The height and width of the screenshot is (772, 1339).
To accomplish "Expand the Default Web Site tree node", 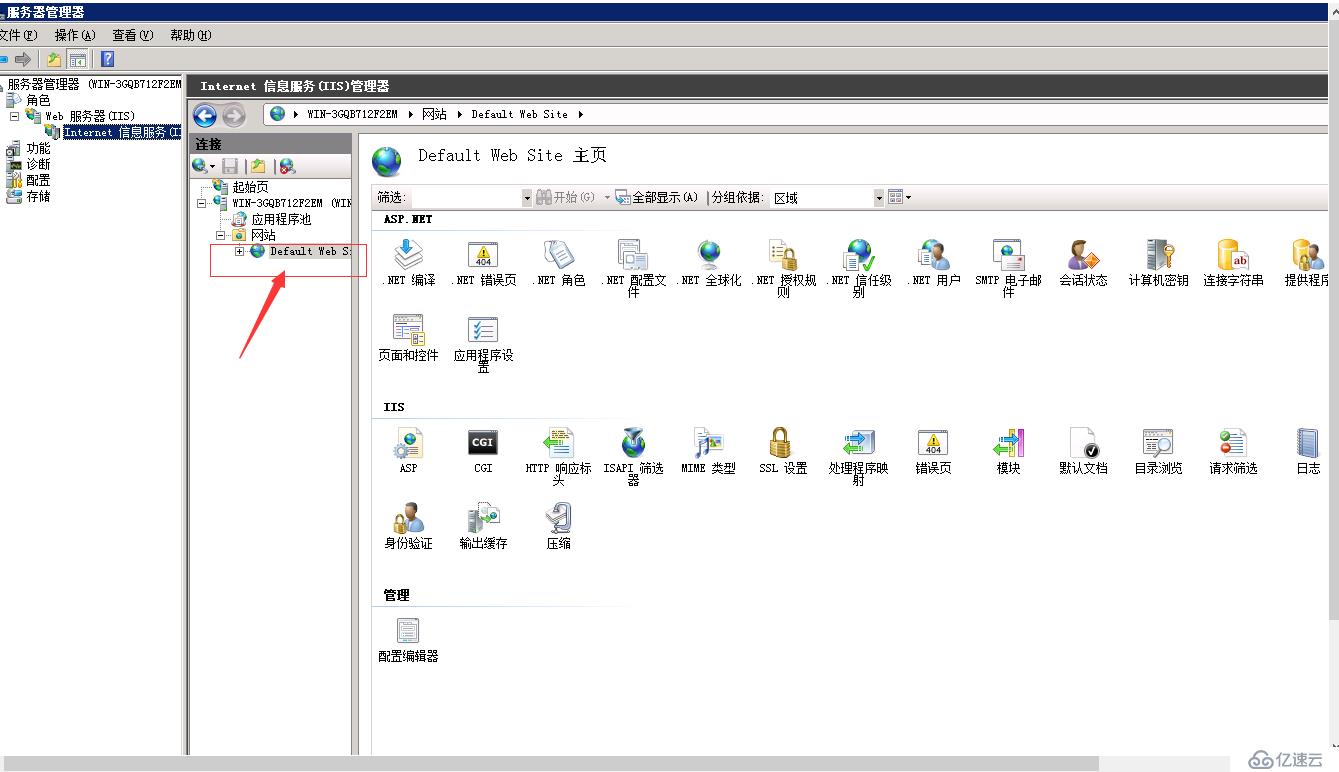I will point(239,251).
